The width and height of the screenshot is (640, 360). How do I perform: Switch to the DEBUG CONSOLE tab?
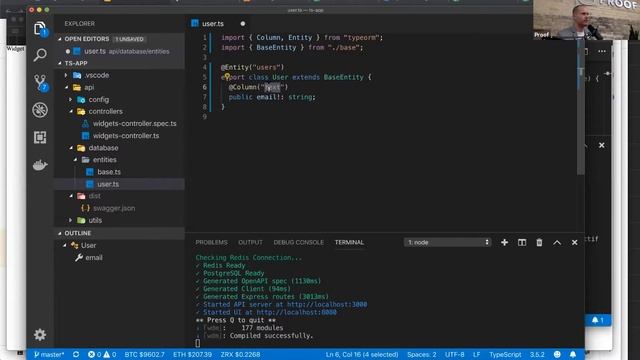coord(298,242)
